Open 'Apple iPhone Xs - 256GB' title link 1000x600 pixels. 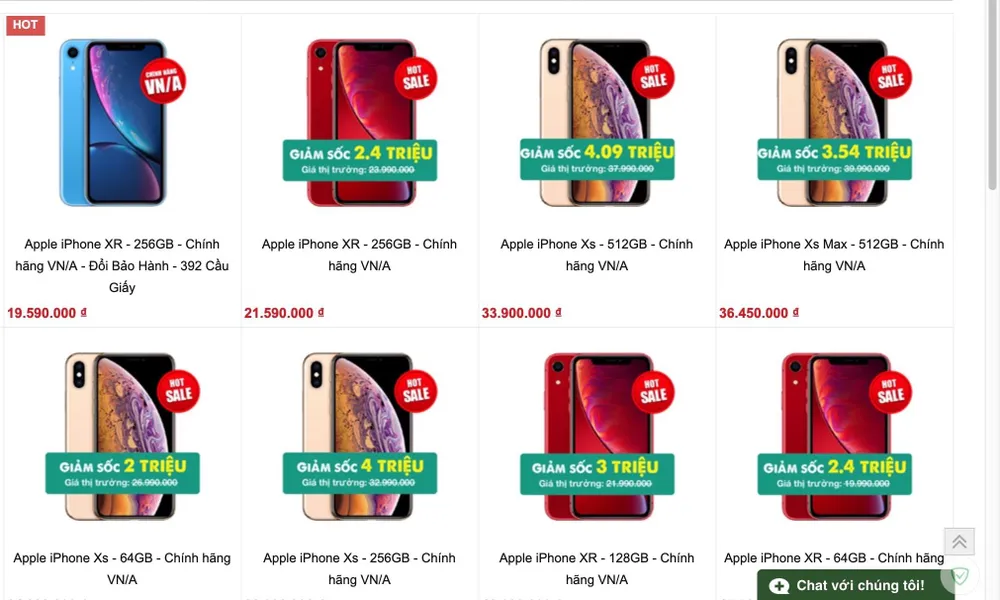359,569
